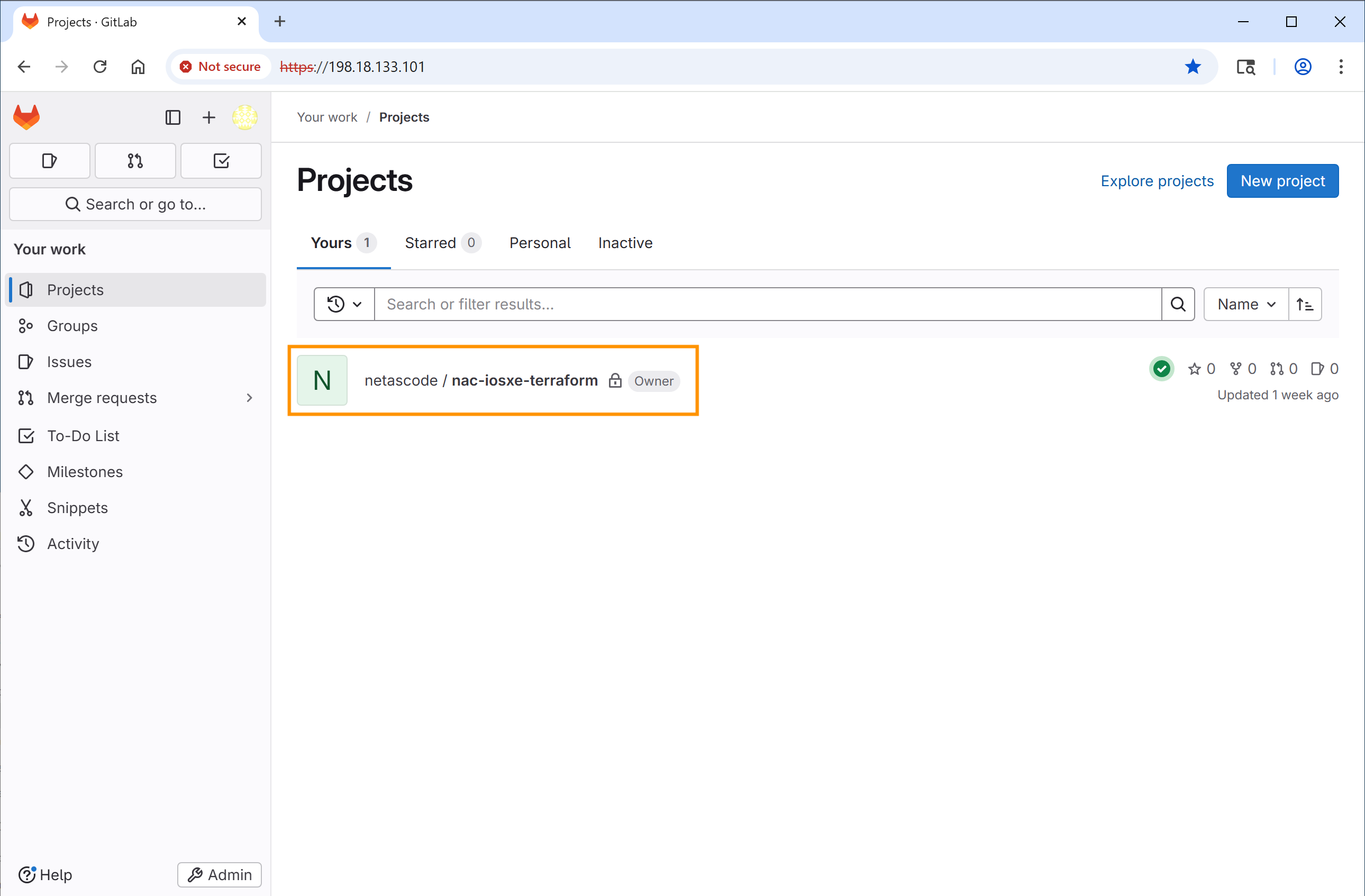Switch to the Inactive tab
Image resolution: width=1365 pixels, height=896 pixels.
tap(625, 243)
